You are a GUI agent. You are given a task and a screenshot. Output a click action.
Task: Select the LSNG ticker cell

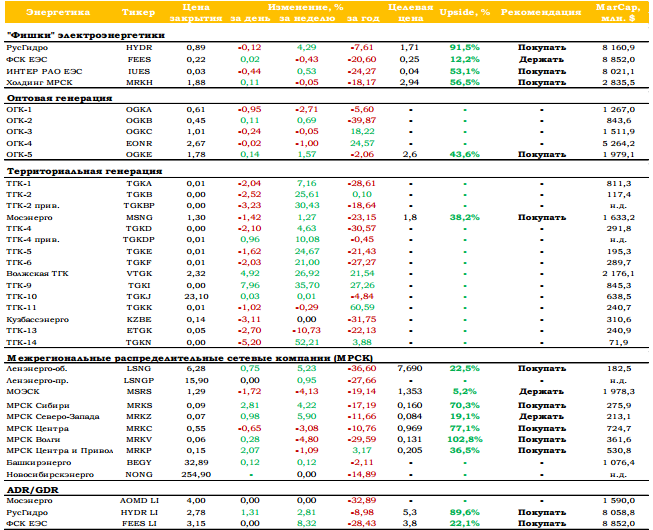pyautogui.click(x=139, y=368)
